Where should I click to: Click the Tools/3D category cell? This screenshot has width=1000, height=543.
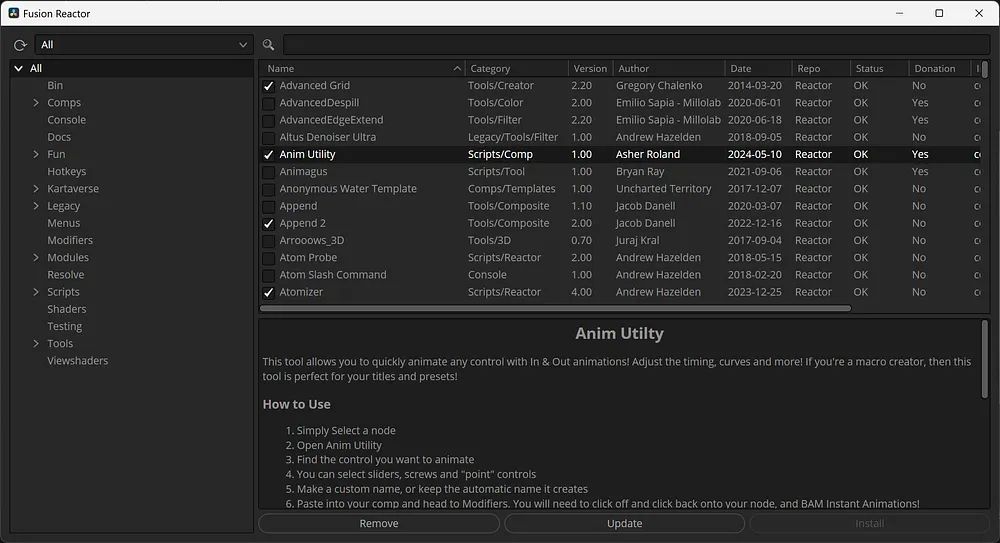pyautogui.click(x=489, y=241)
